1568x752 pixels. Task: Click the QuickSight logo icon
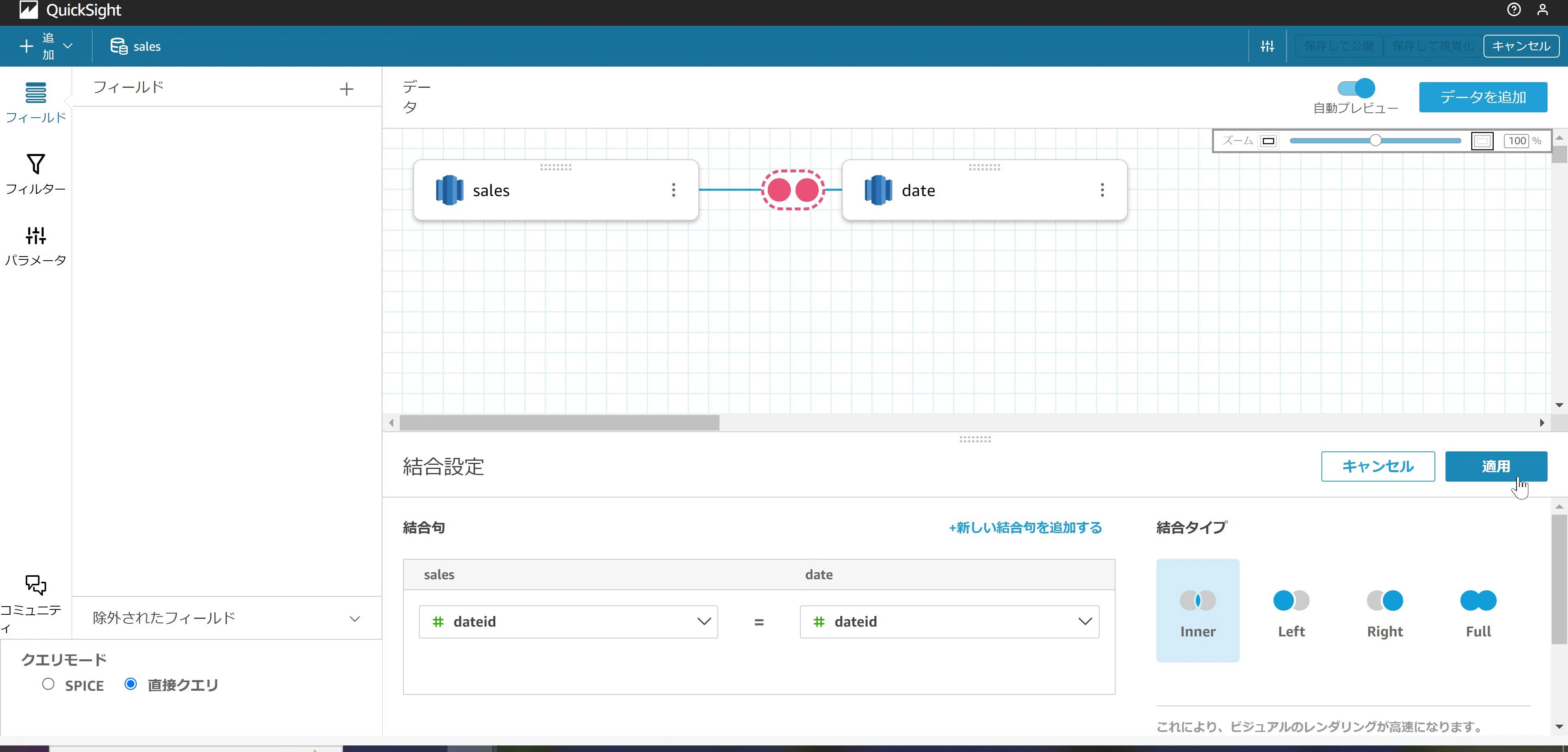(x=29, y=9)
